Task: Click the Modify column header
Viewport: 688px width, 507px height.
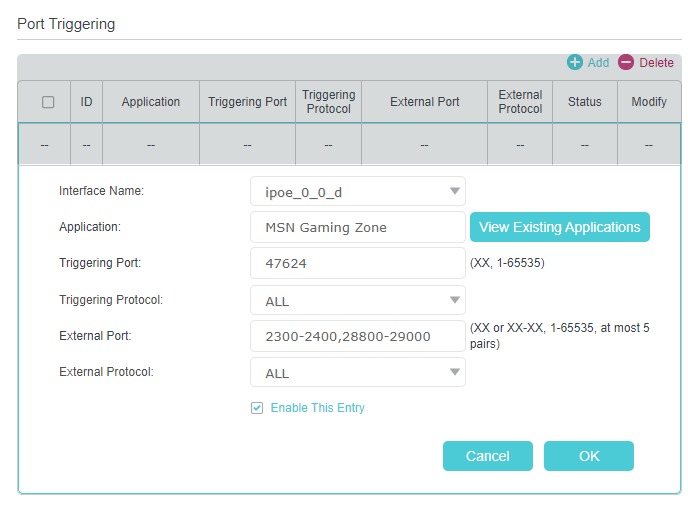Action: point(649,102)
